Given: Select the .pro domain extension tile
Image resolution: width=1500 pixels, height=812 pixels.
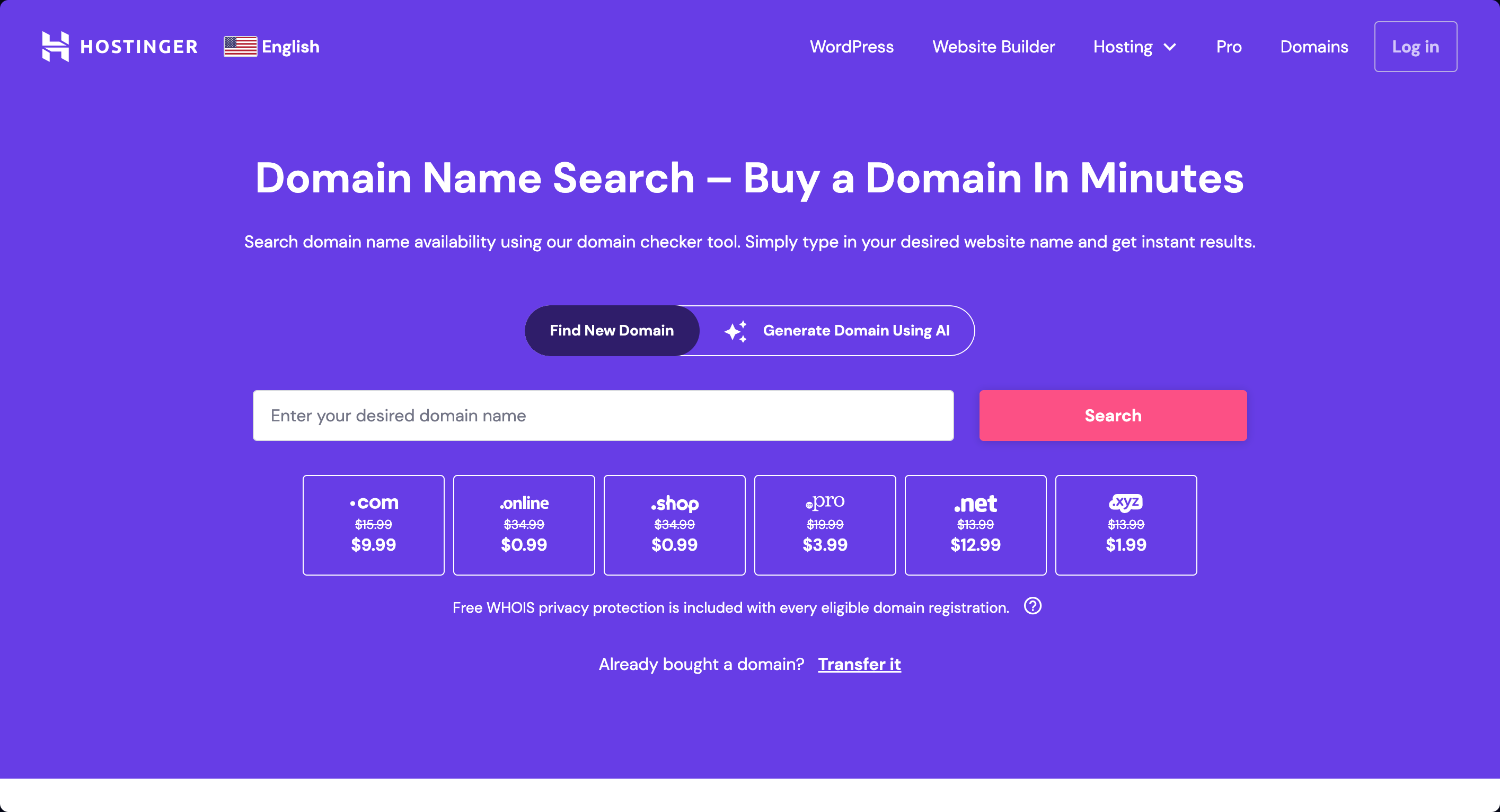Looking at the screenshot, I should (x=825, y=525).
